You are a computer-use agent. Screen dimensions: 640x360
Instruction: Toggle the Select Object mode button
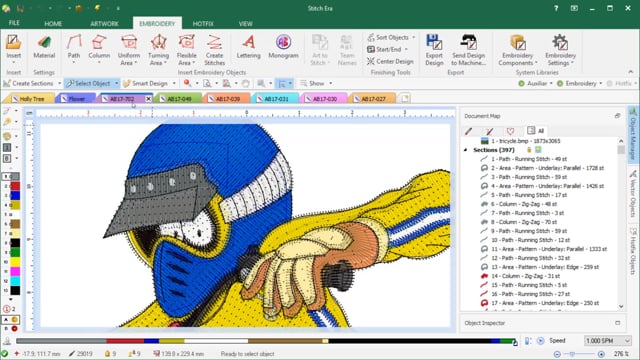tap(89, 83)
